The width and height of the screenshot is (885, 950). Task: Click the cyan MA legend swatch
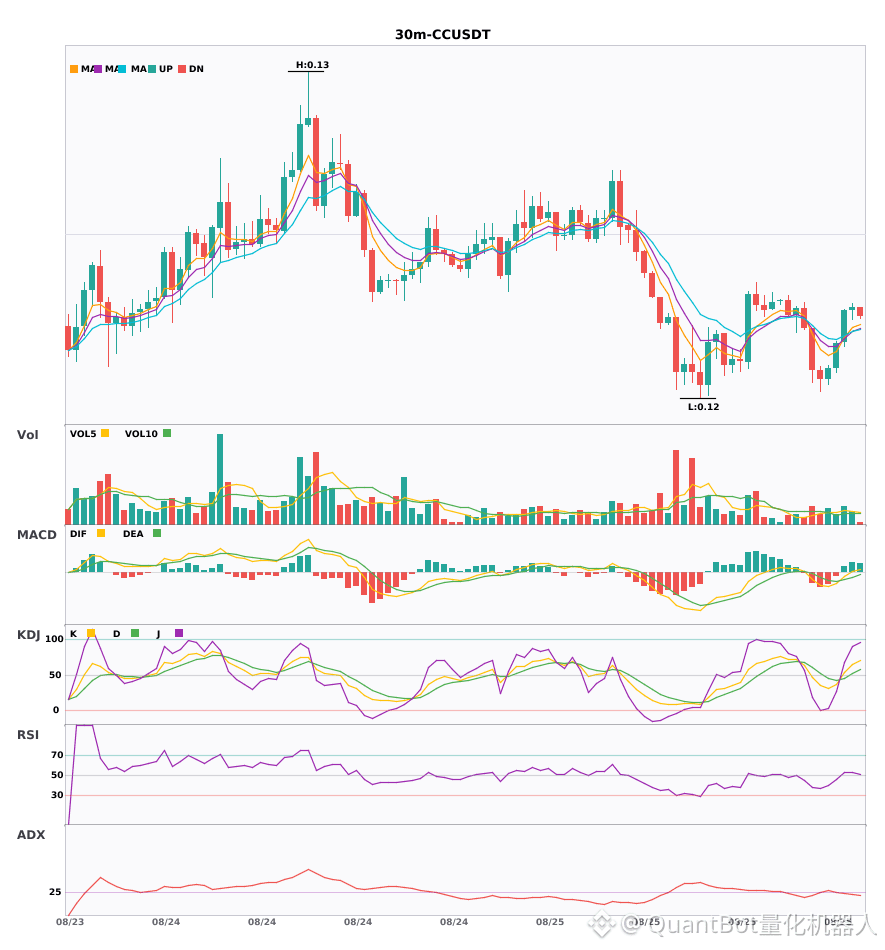tap(122, 69)
